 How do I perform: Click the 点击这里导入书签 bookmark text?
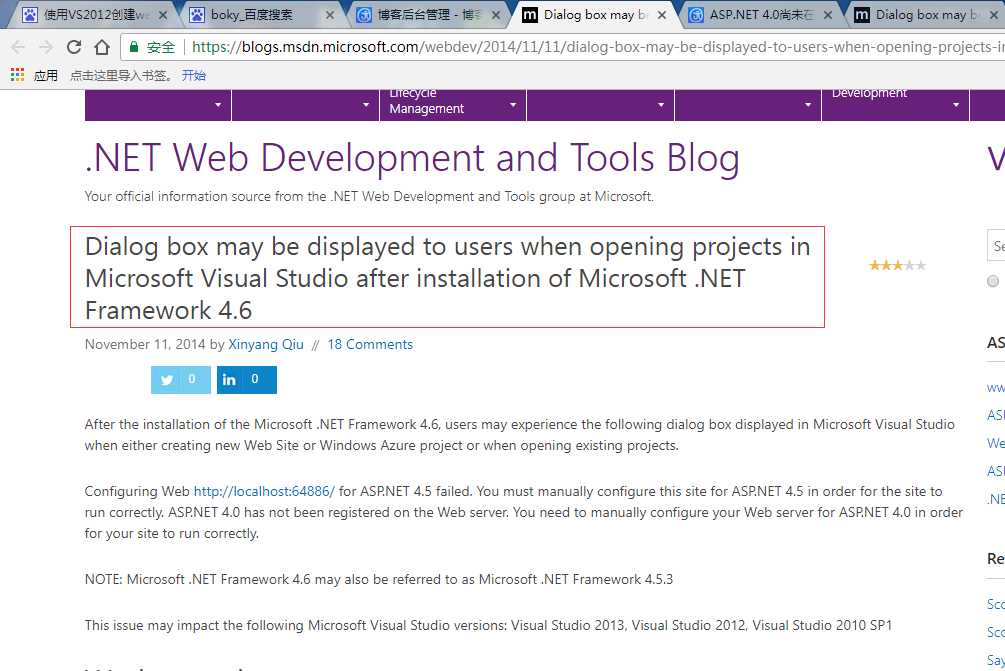click(120, 76)
